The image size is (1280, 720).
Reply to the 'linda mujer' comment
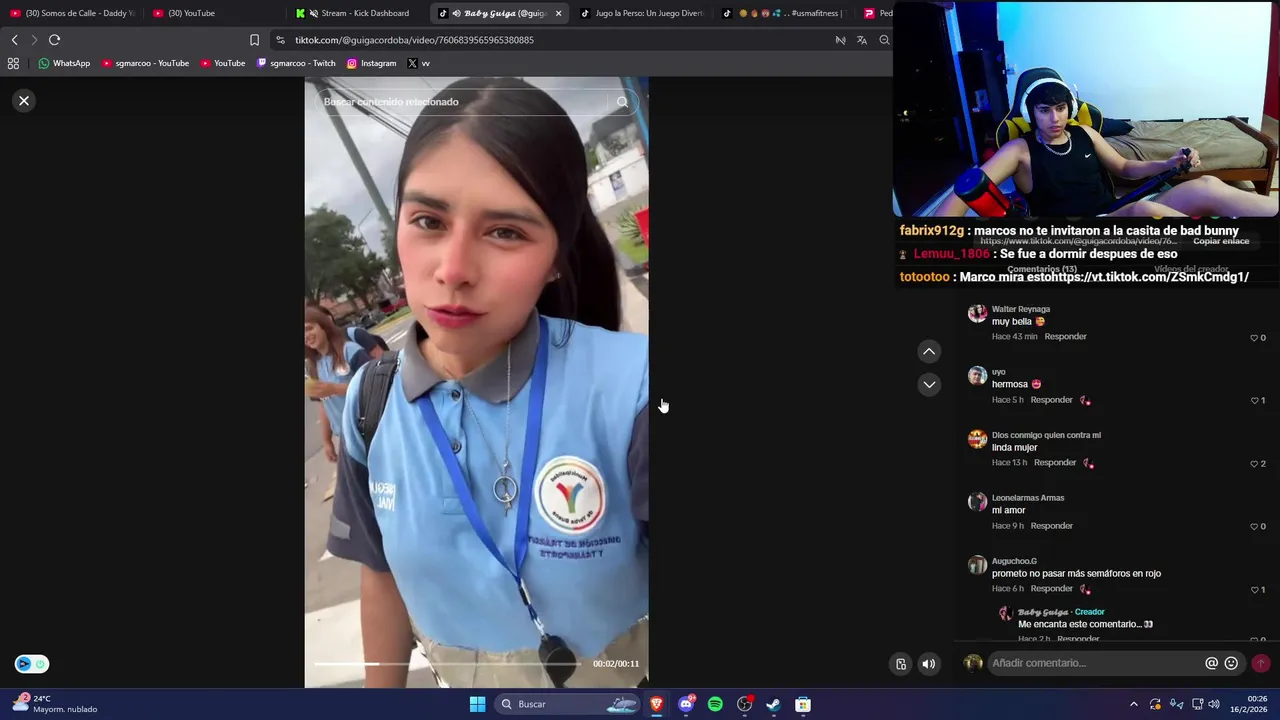tap(1055, 463)
